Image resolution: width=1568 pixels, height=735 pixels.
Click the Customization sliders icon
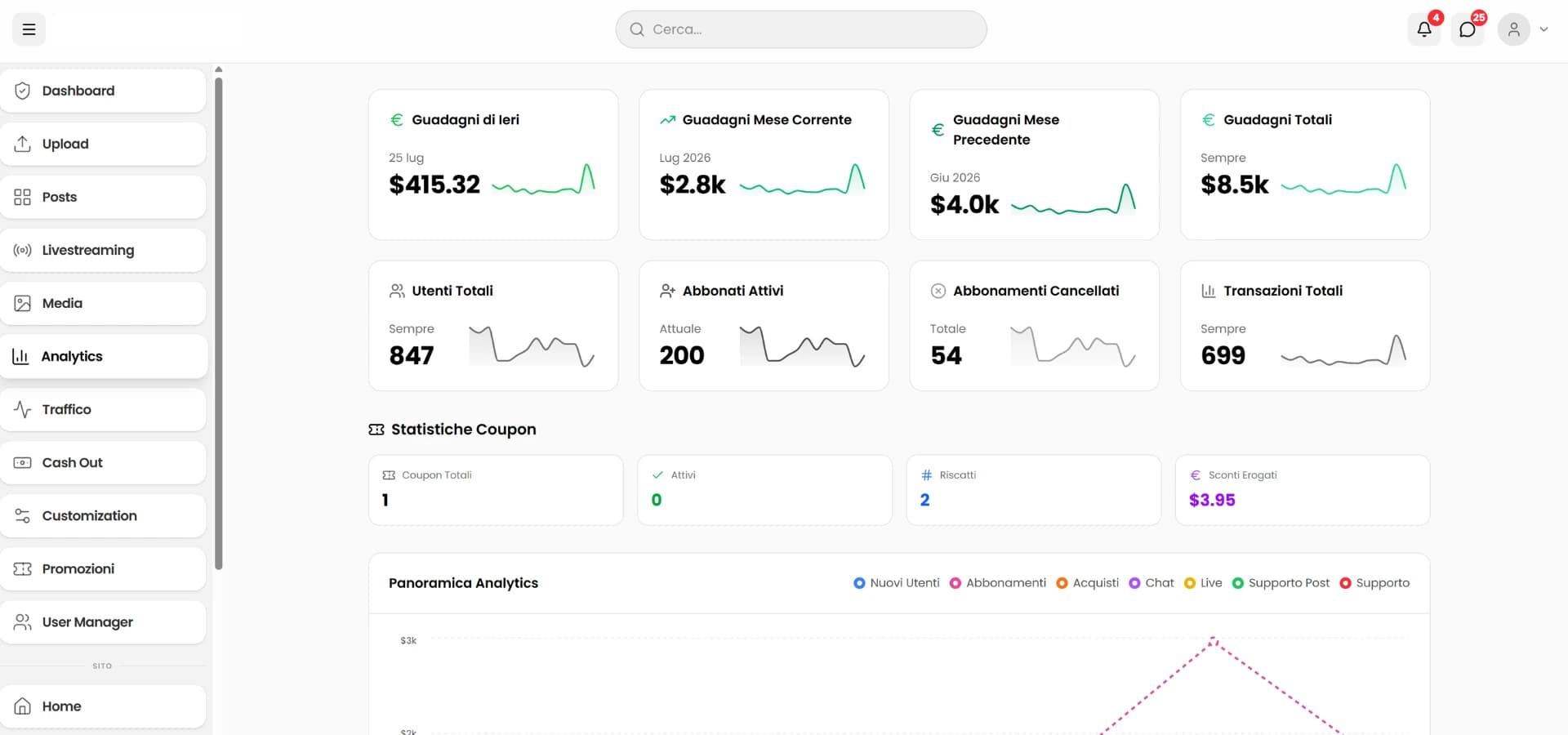22,515
